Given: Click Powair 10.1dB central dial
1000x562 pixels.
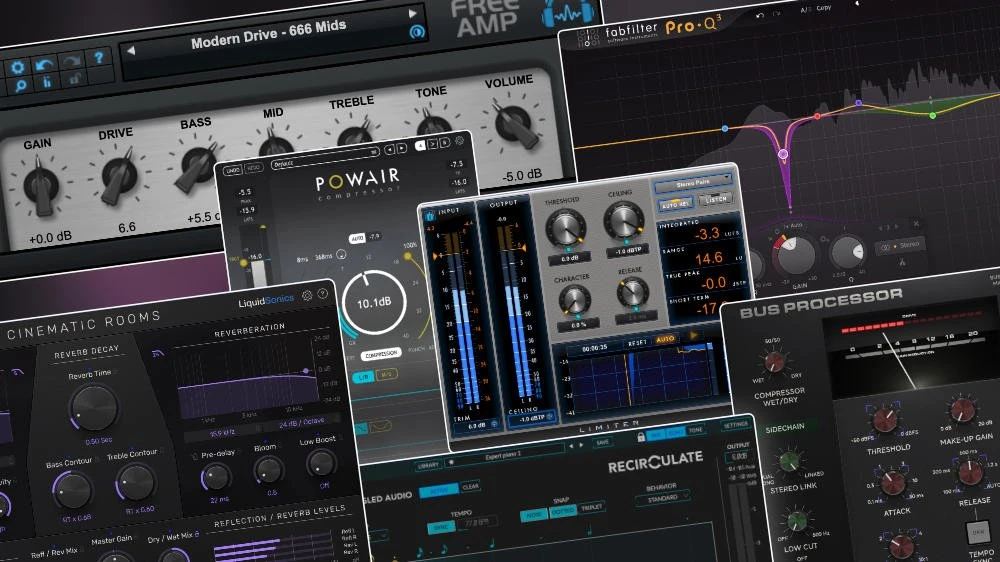Looking at the screenshot, I should coord(374,303).
